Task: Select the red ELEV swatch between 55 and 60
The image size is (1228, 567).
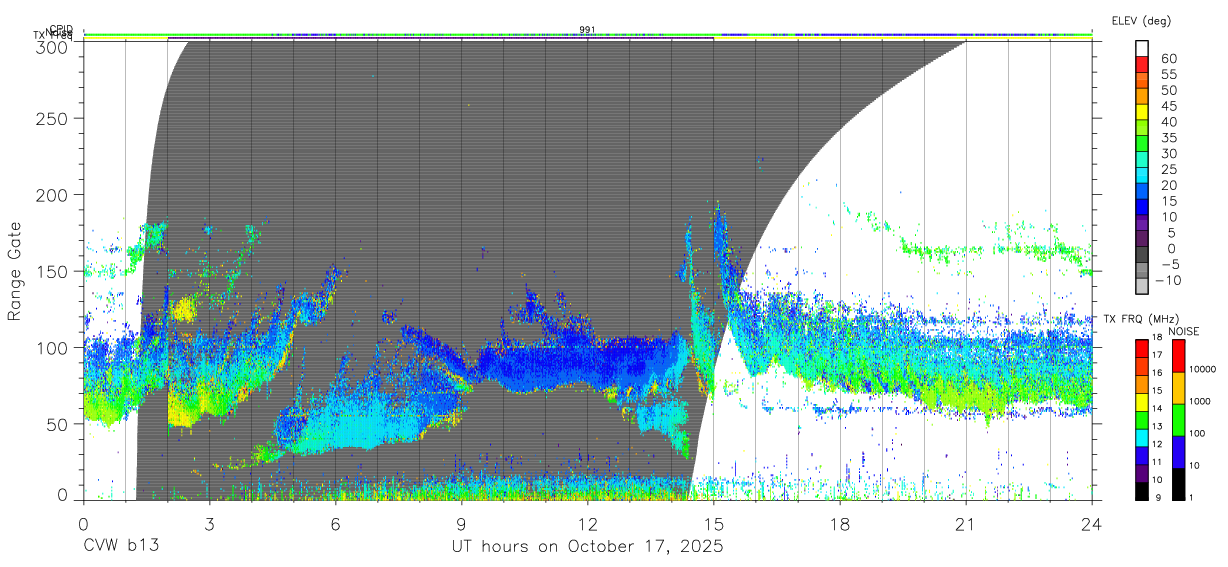Action: (1142, 65)
